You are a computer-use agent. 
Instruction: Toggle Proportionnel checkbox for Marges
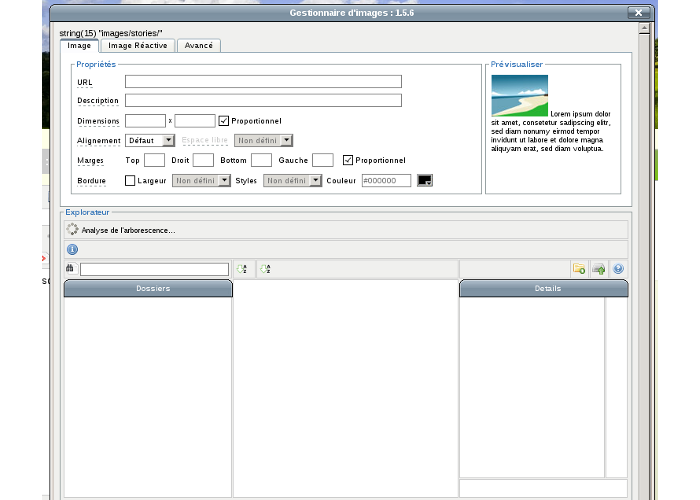point(348,160)
